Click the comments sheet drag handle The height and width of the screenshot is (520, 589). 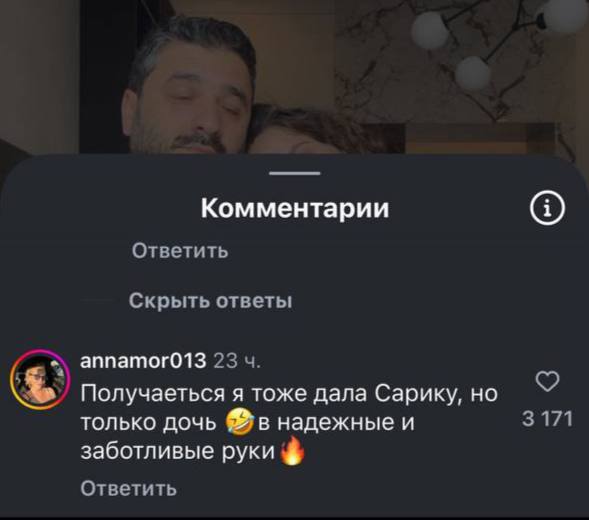click(295, 173)
